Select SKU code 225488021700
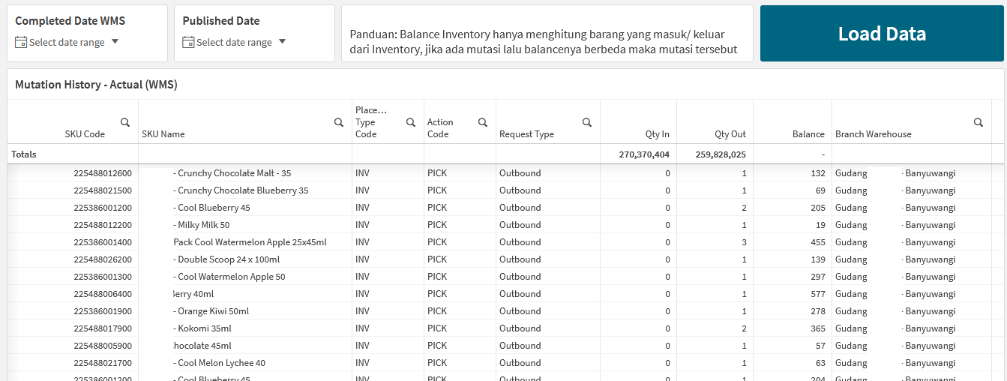This screenshot has width=1007, height=381. click(103, 363)
